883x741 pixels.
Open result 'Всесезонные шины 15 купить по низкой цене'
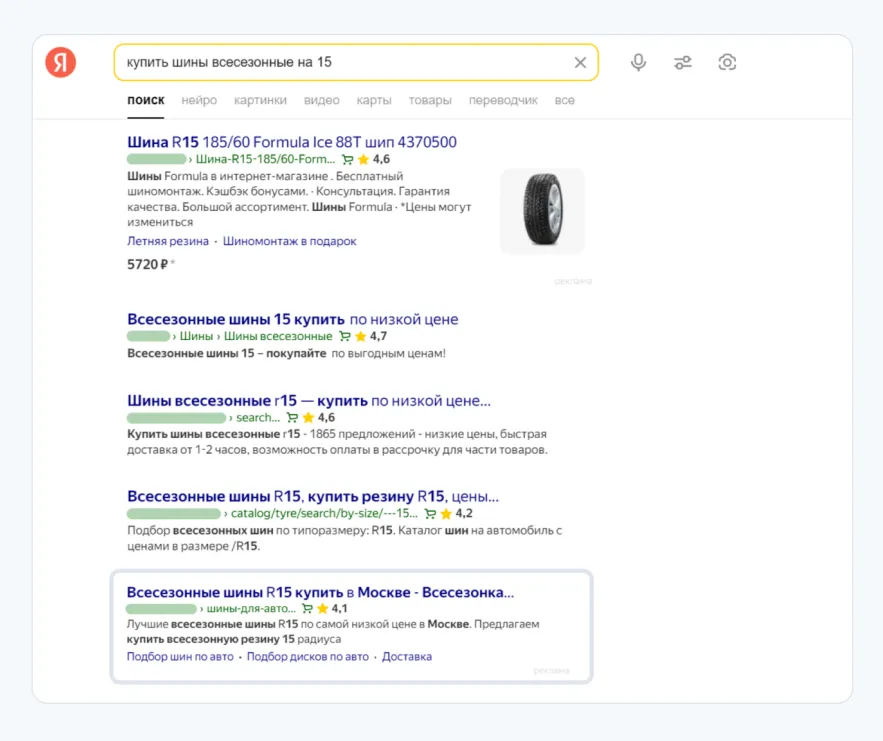point(293,319)
